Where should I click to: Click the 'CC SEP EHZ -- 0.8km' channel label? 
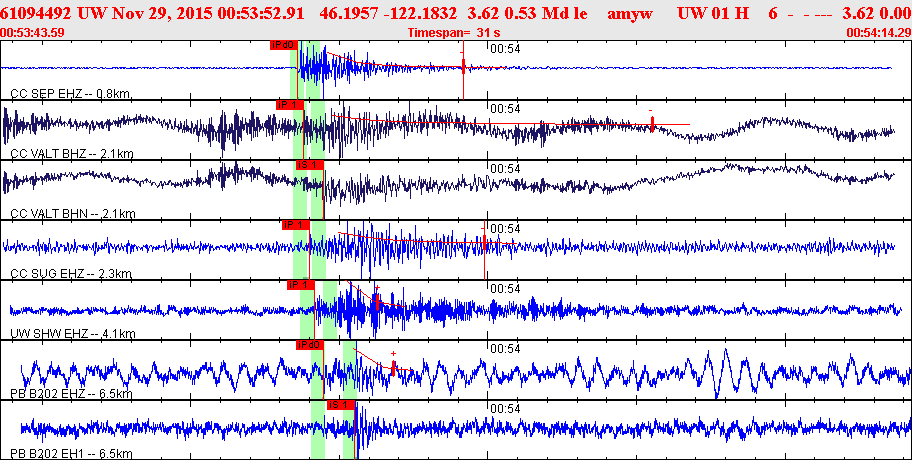coord(71,93)
